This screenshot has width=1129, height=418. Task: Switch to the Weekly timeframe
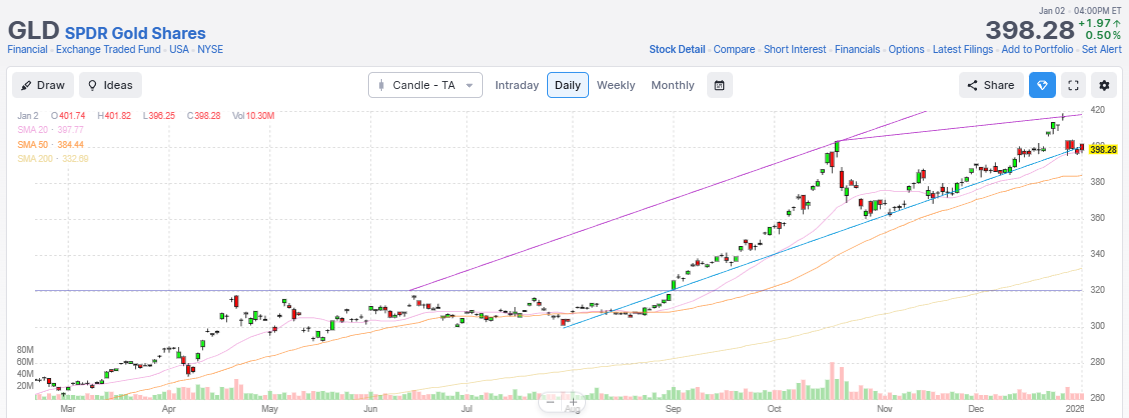616,85
